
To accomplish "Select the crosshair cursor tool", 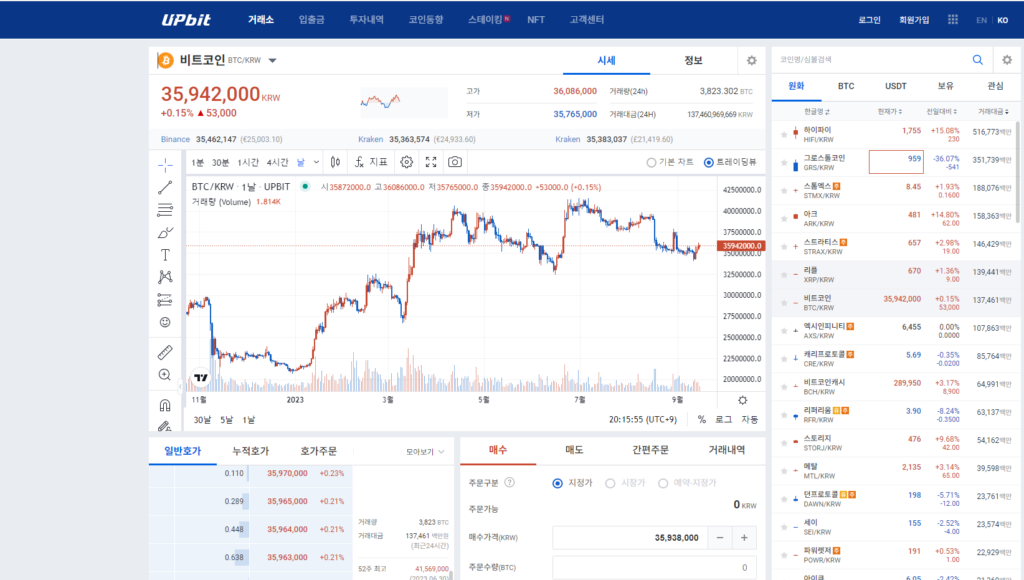I will pos(165,164).
